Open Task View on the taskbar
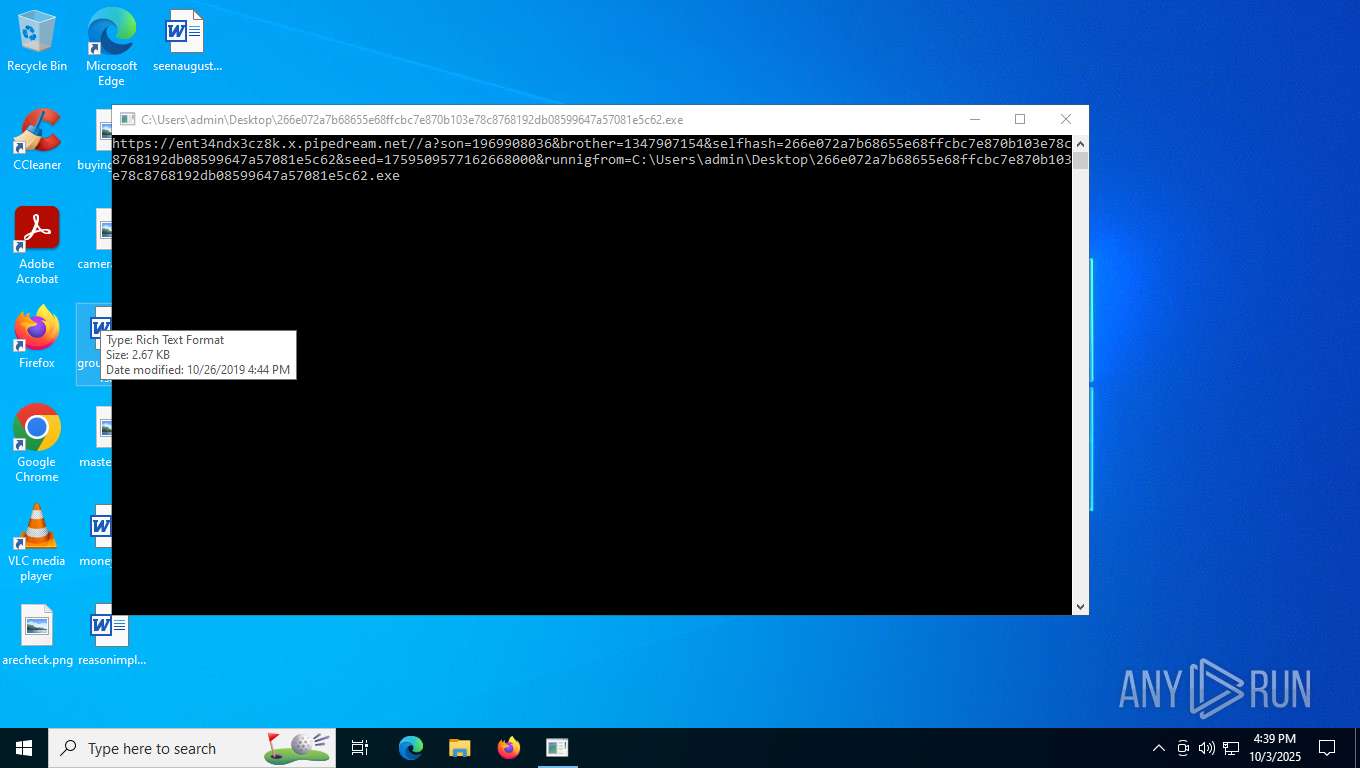The height and width of the screenshot is (768, 1360). tap(360, 748)
